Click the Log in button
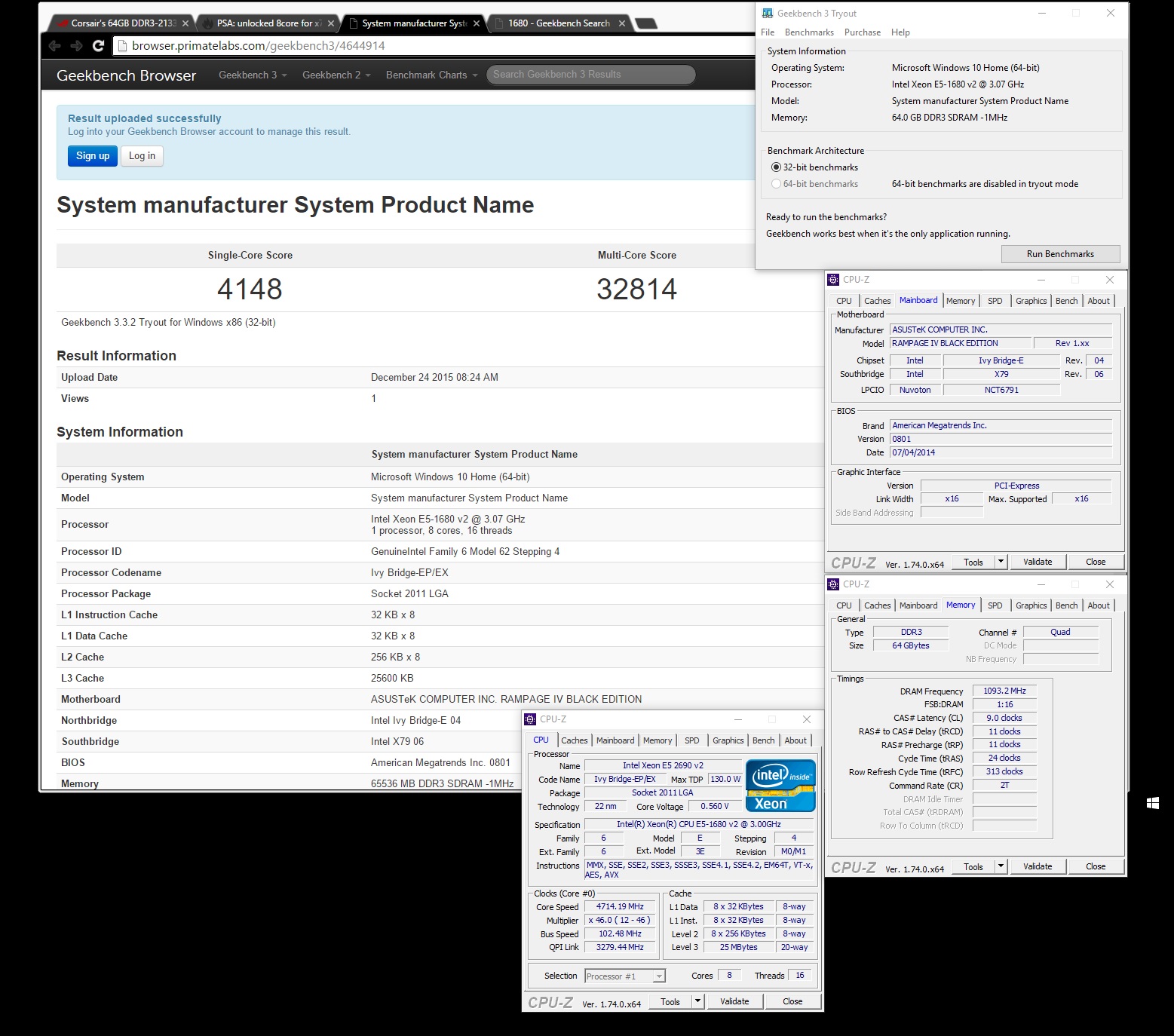The image size is (1174, 1036). point(142,156)
